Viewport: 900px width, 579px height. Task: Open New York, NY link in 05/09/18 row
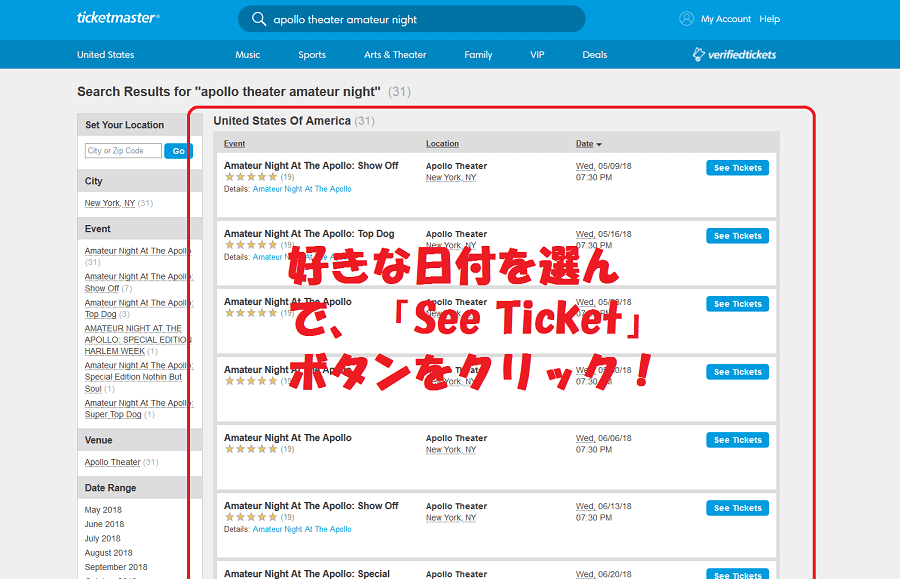tap(451, 177)
